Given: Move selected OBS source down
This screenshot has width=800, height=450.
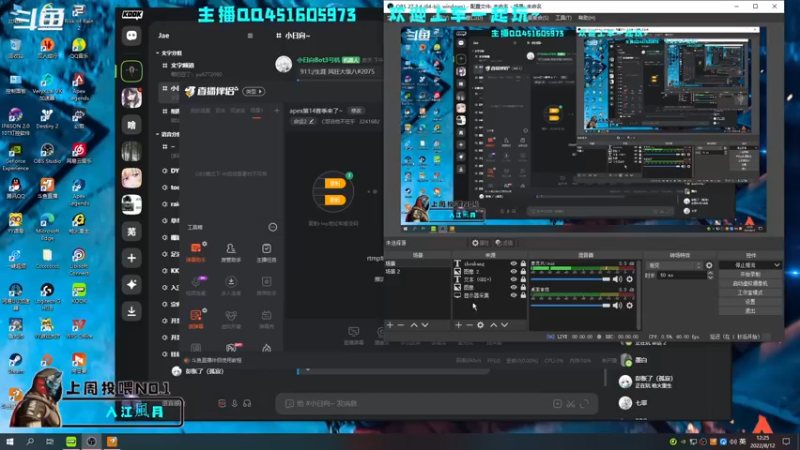Looking at the screenshot, I should (x=504, y=325).
